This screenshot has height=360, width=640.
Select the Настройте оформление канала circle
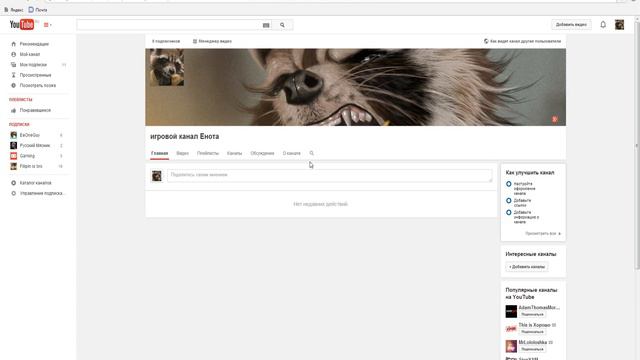tap(509, 184)
